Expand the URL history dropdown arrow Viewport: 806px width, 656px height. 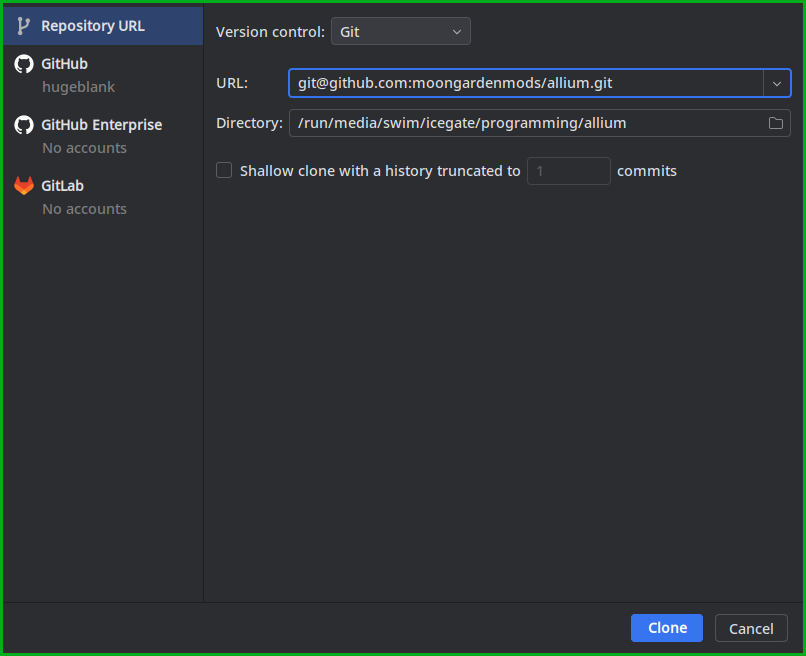point(777,83)
